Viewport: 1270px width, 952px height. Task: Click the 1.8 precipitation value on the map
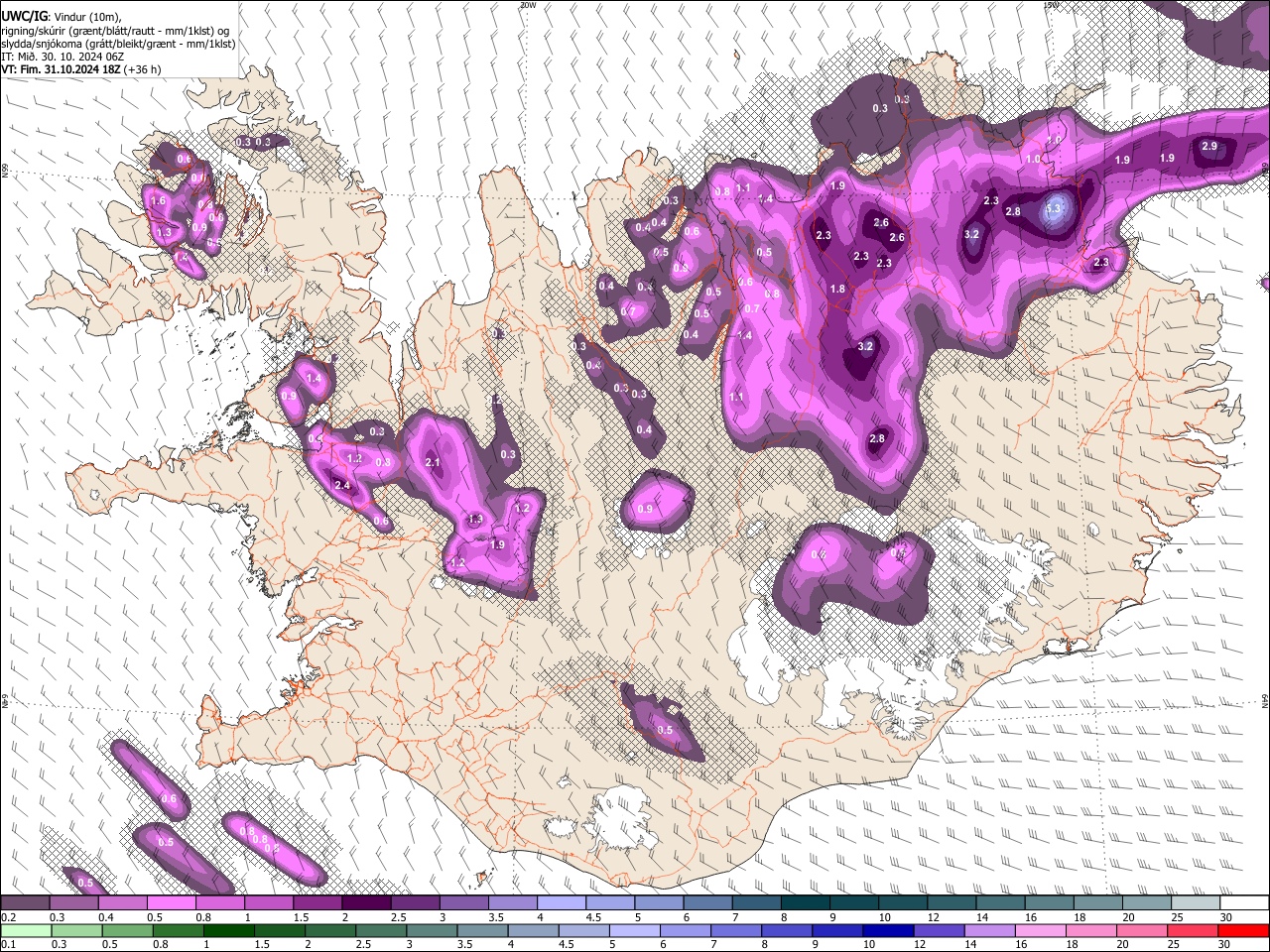[837, 290]
